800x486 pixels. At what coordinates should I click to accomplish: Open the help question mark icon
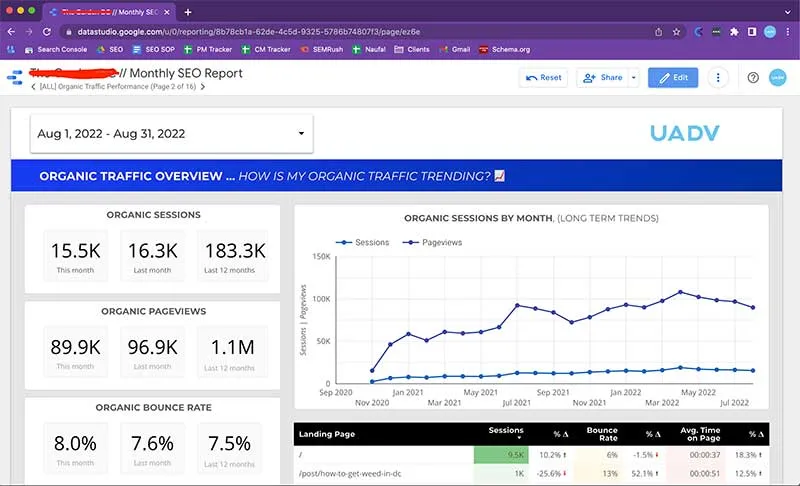pos(753,77)
